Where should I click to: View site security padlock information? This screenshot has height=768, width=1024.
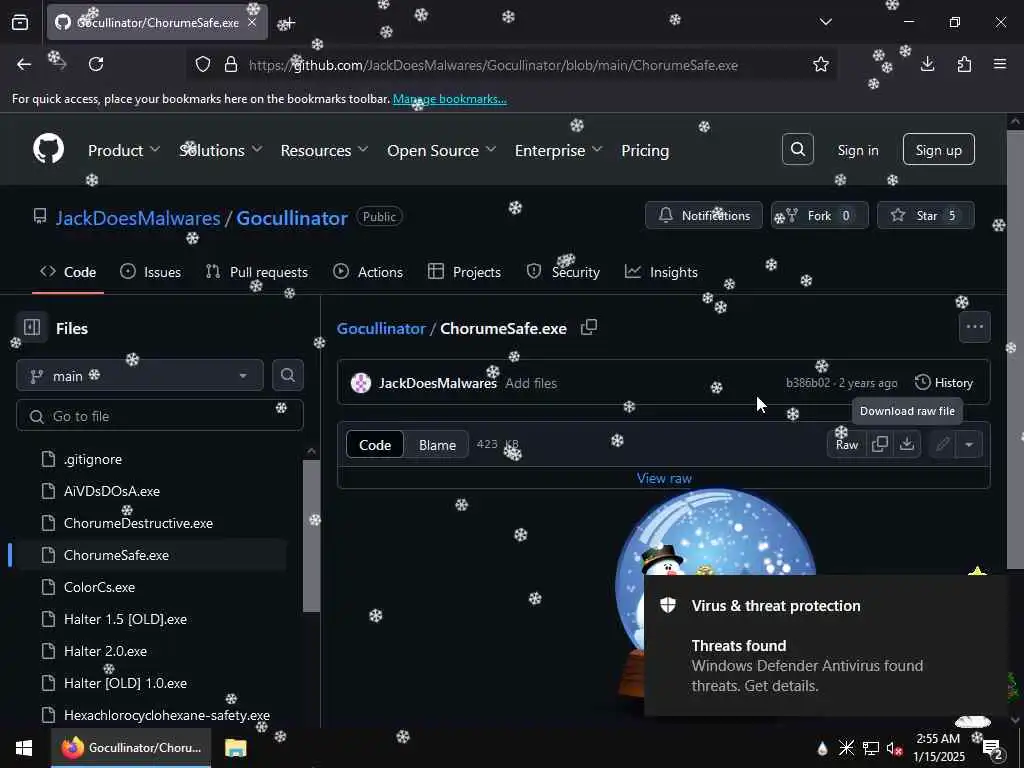tap(231, 64)
